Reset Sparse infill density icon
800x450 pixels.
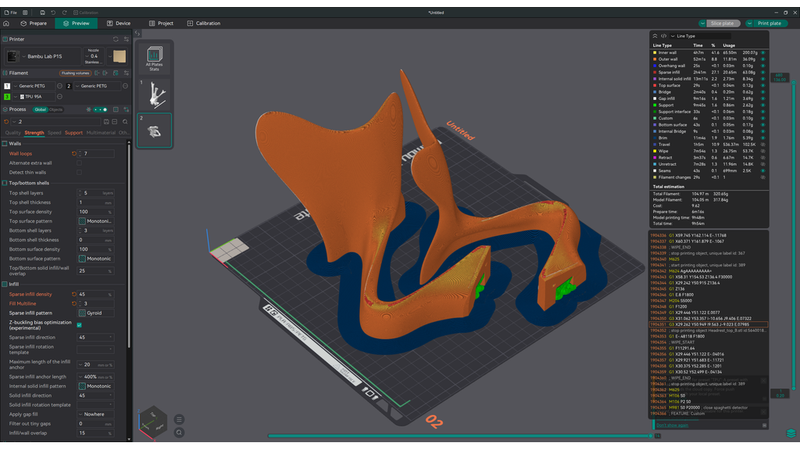coord(74,294)
